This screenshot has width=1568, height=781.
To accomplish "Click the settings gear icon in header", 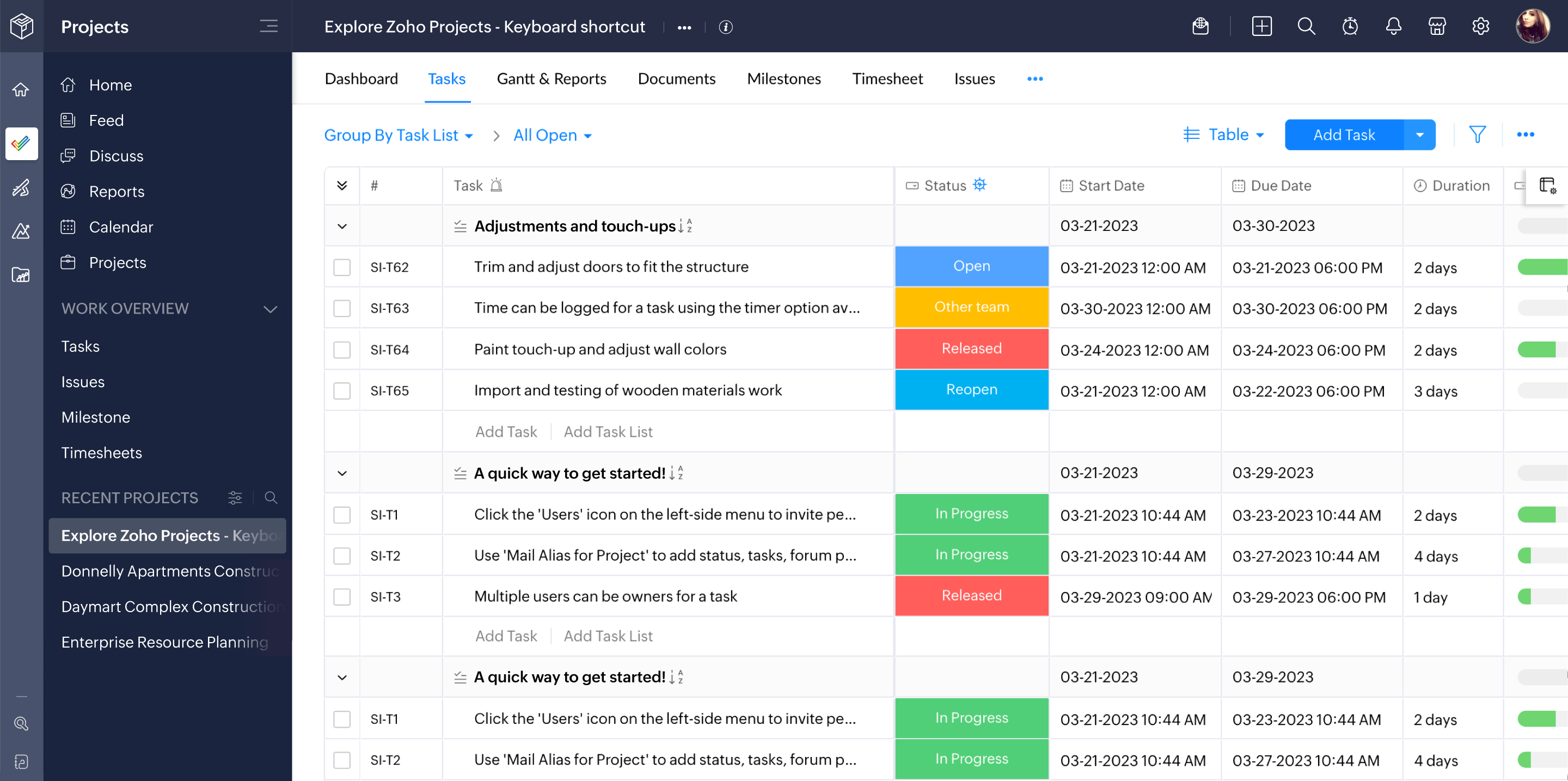I will tap(1480, 27).
